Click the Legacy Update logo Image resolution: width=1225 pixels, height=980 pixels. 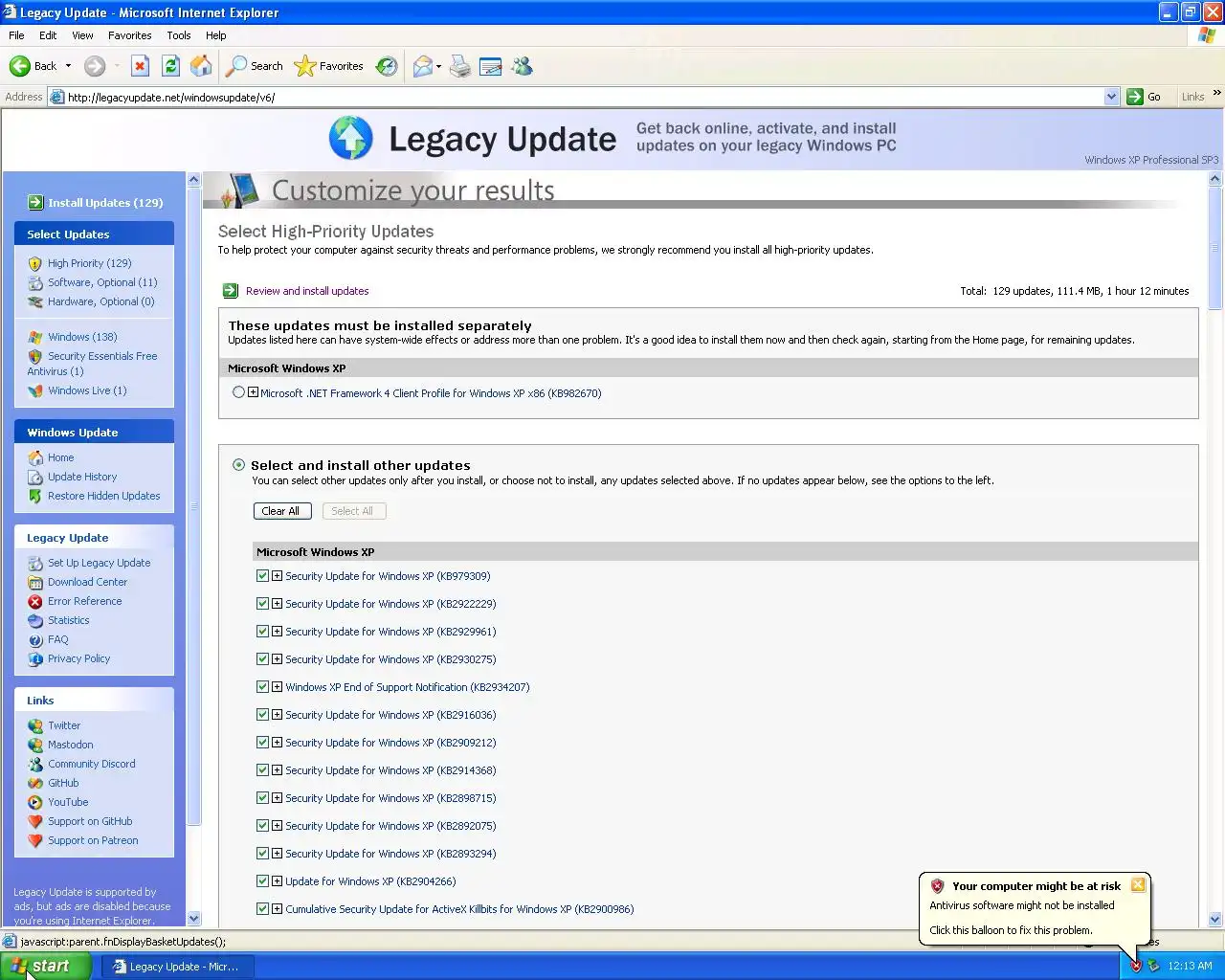[x=351, y=139]
